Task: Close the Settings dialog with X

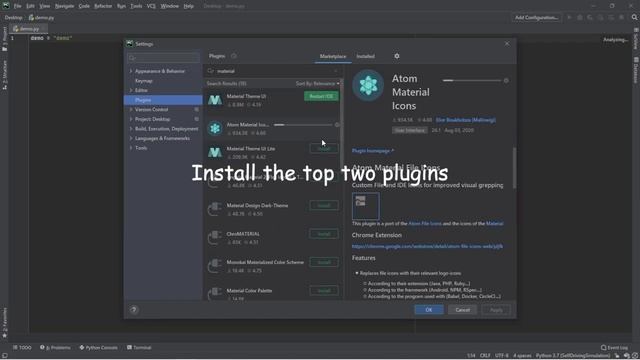Action: 507,44
